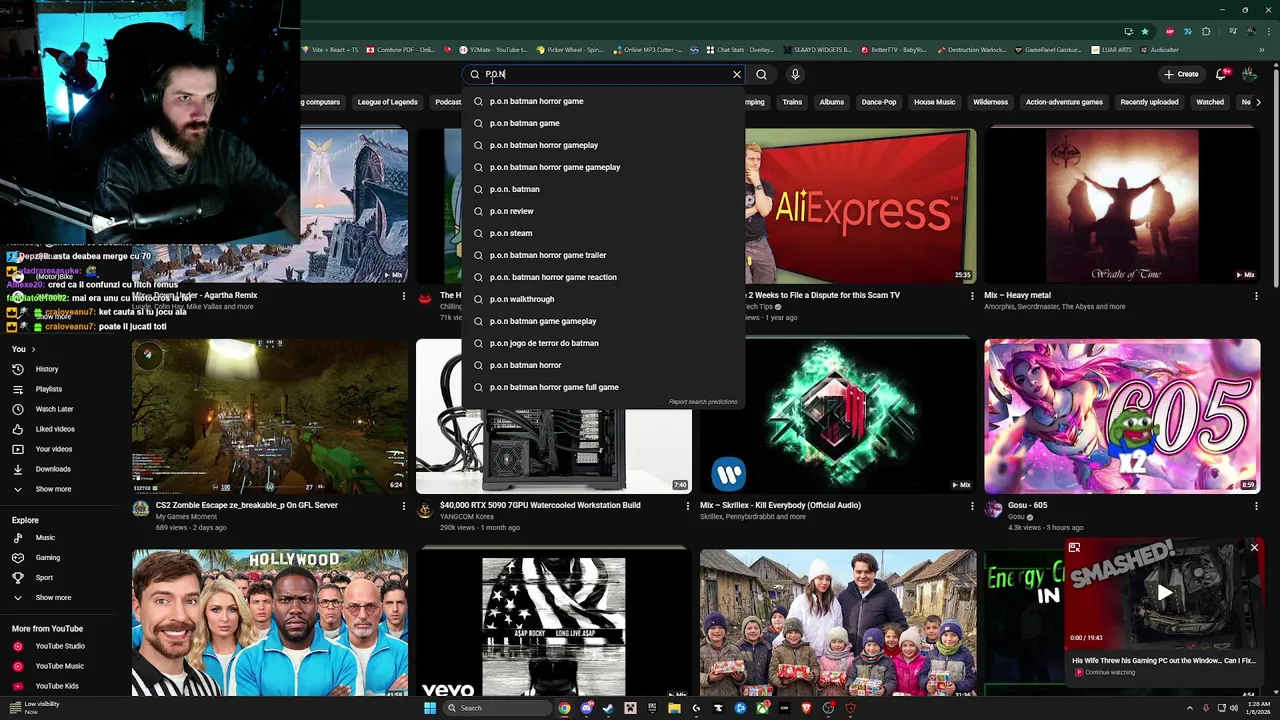This screenshot has height=720, width=1280.
Task: Play the miniplayer video
Action: click(x=1164, y=593)
